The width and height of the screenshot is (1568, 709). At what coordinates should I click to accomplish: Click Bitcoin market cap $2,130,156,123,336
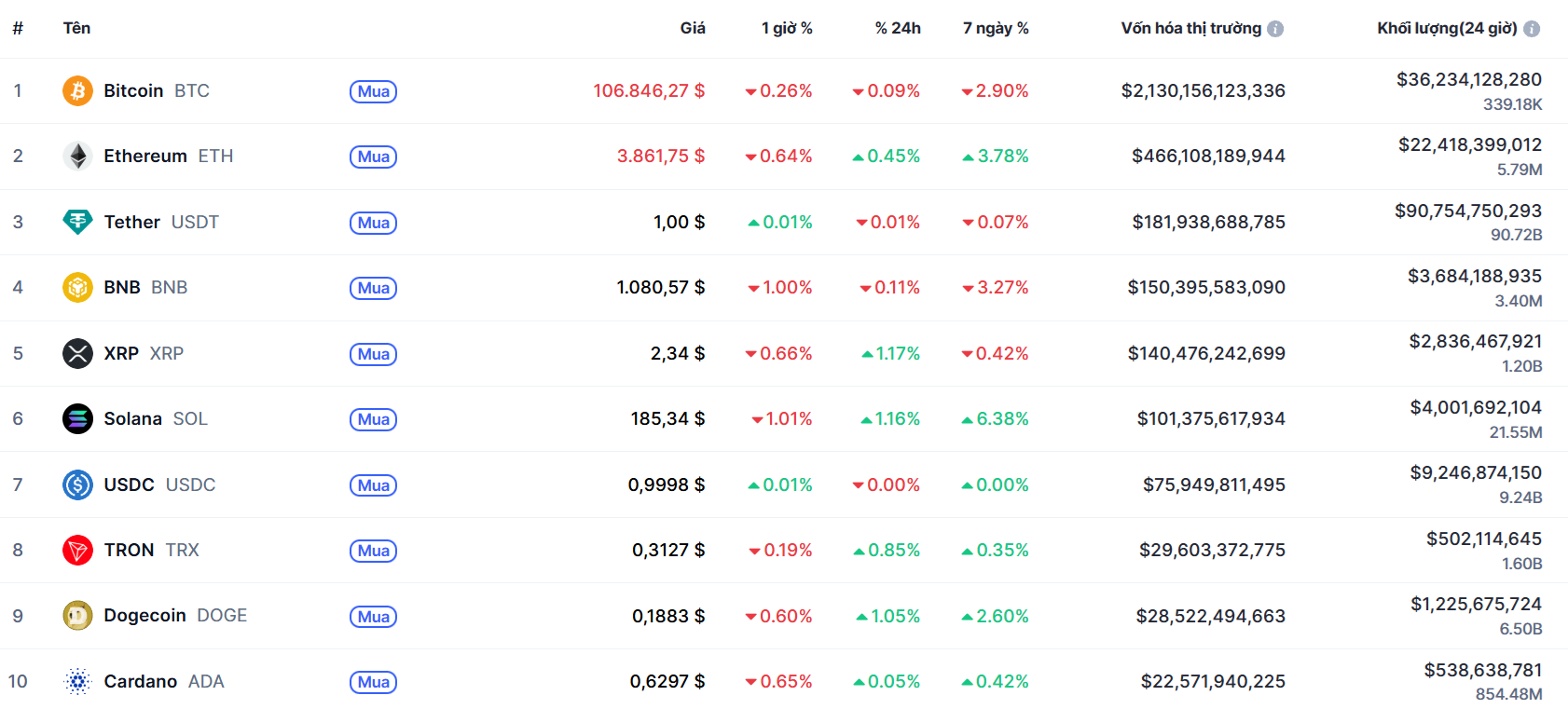pos(1203,90)
